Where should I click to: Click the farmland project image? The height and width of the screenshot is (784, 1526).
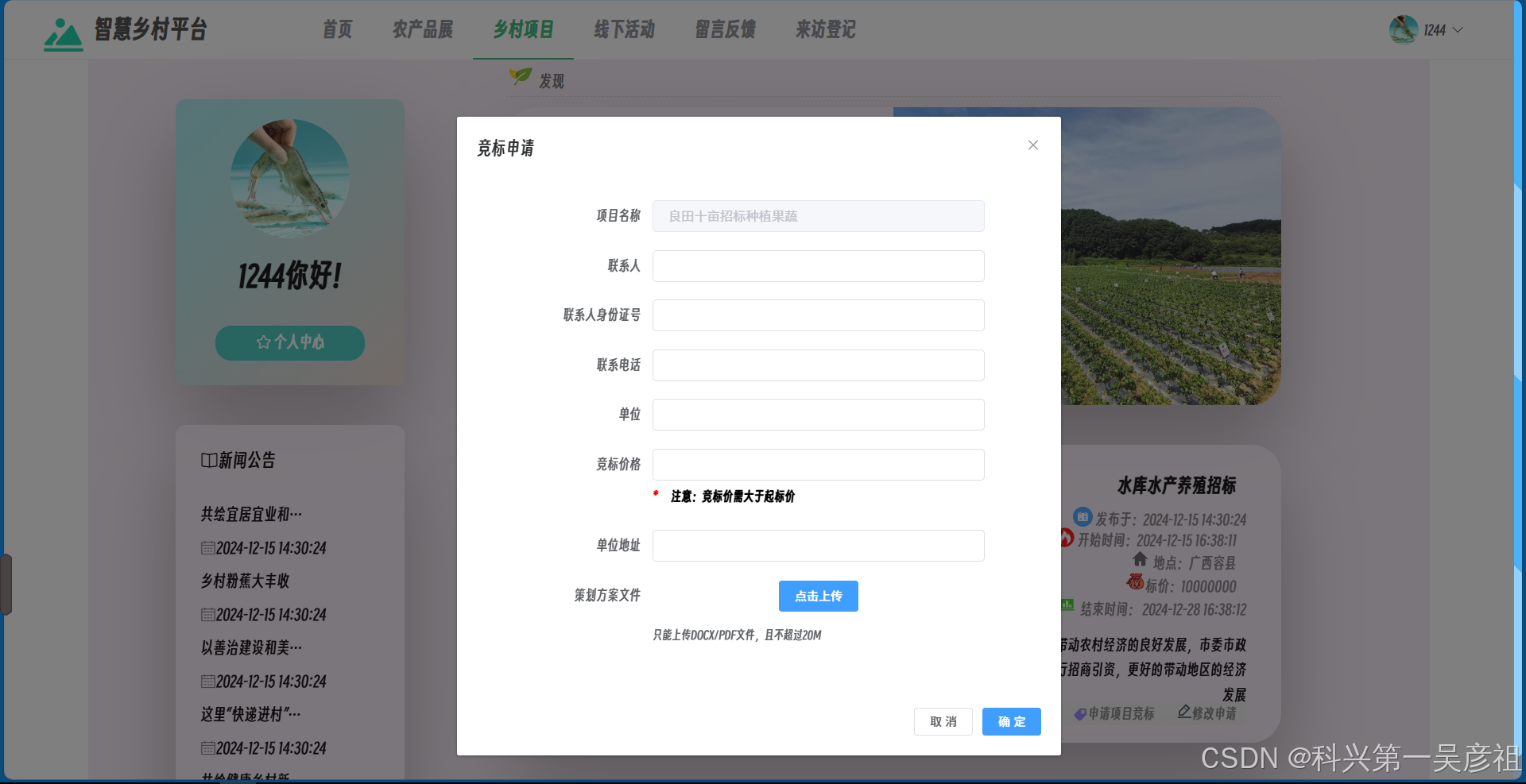click(1170, 256)
